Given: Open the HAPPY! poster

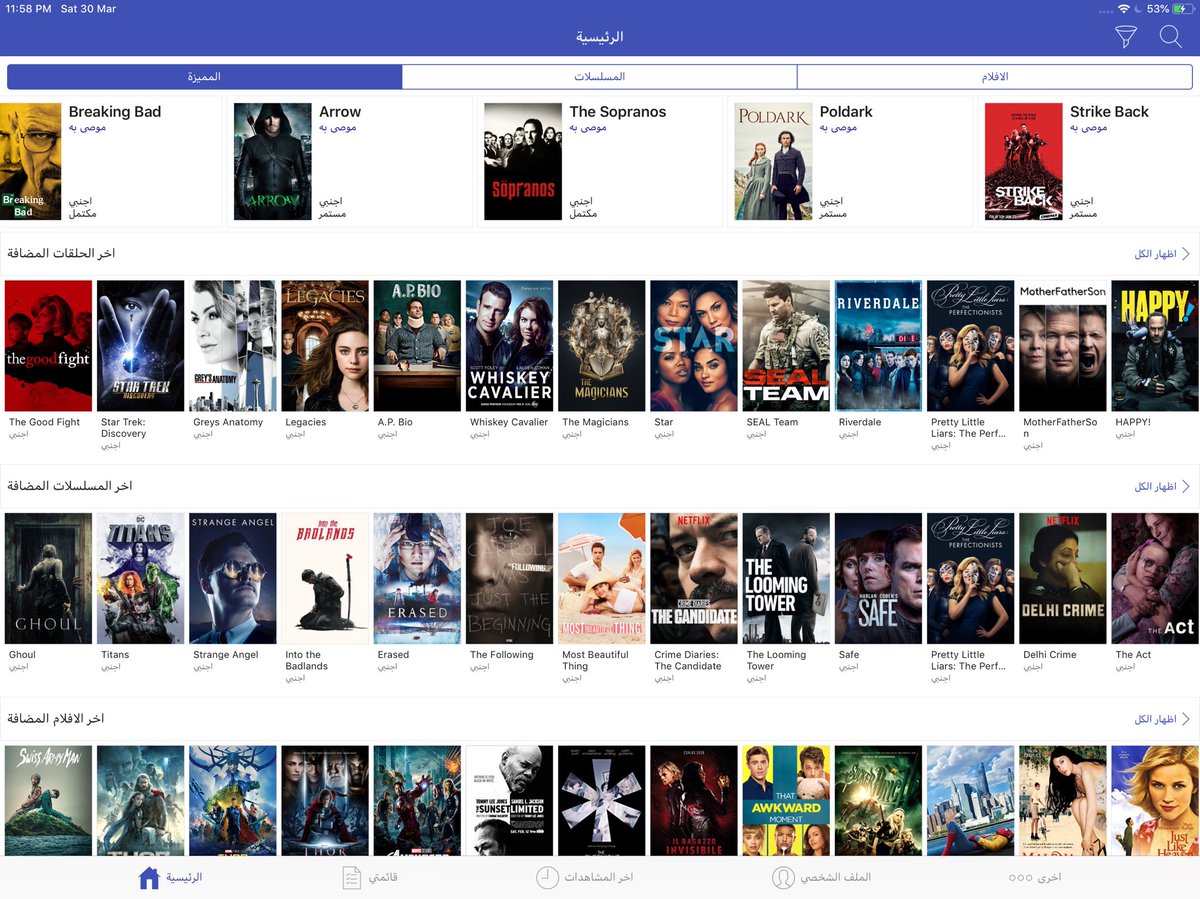Looking at the screenshot, I should pos(1155,346).
